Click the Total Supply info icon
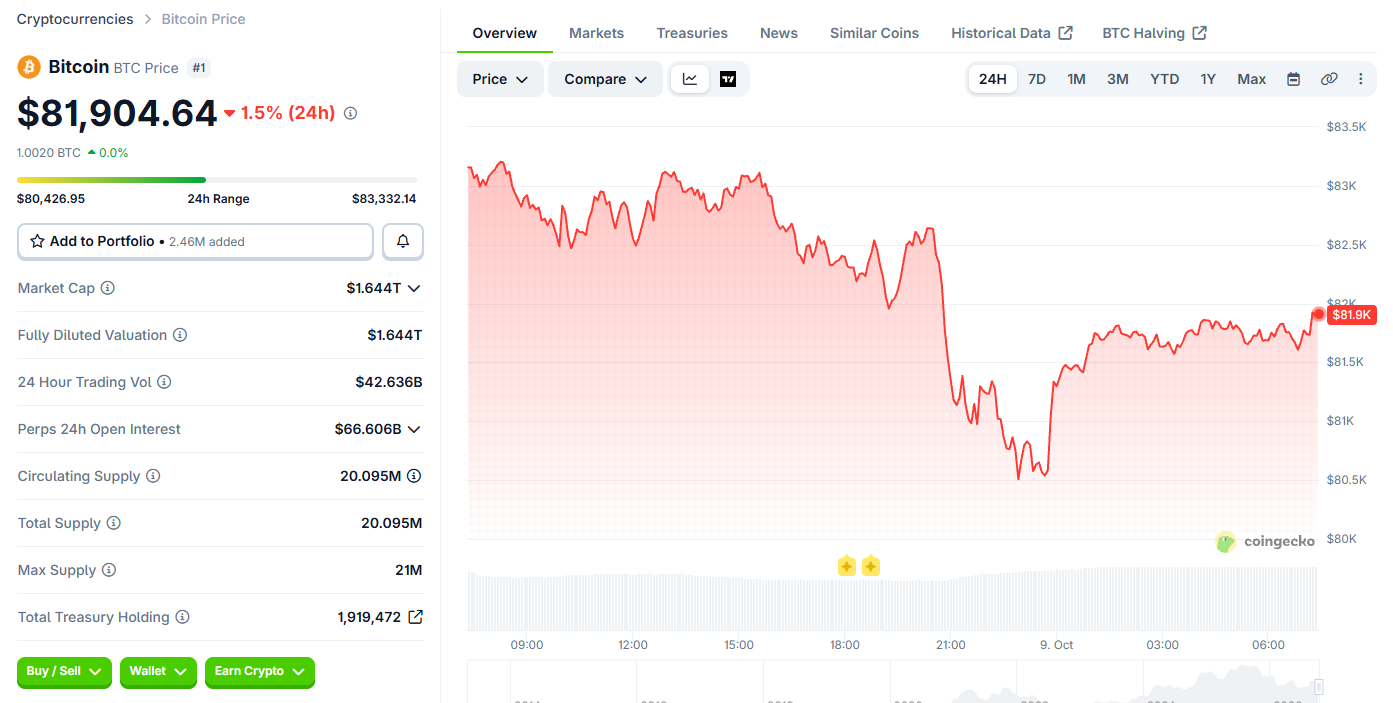 click(x=114, y=523)
